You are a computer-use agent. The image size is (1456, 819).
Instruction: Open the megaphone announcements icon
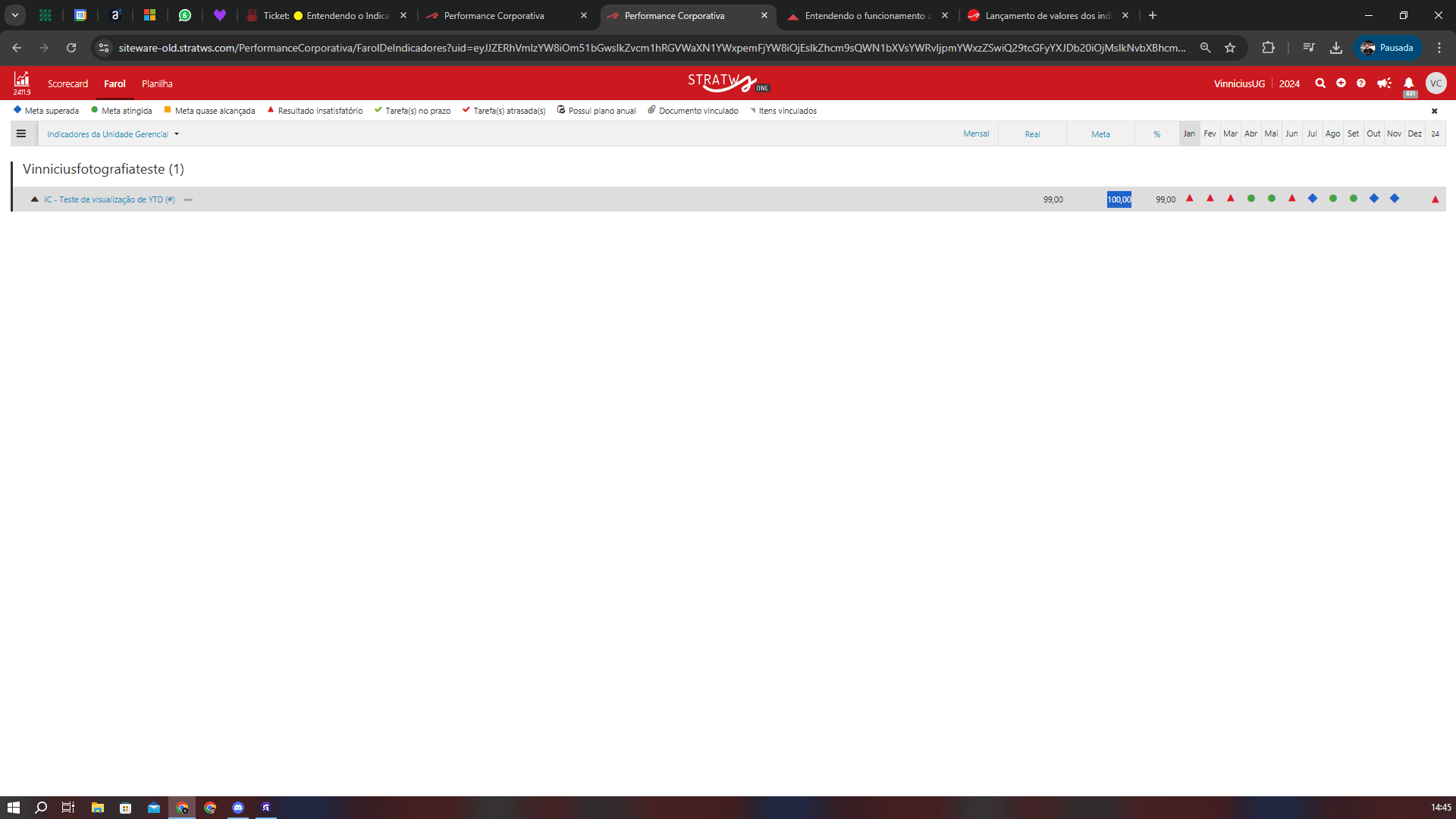[x=1384, y=83]
